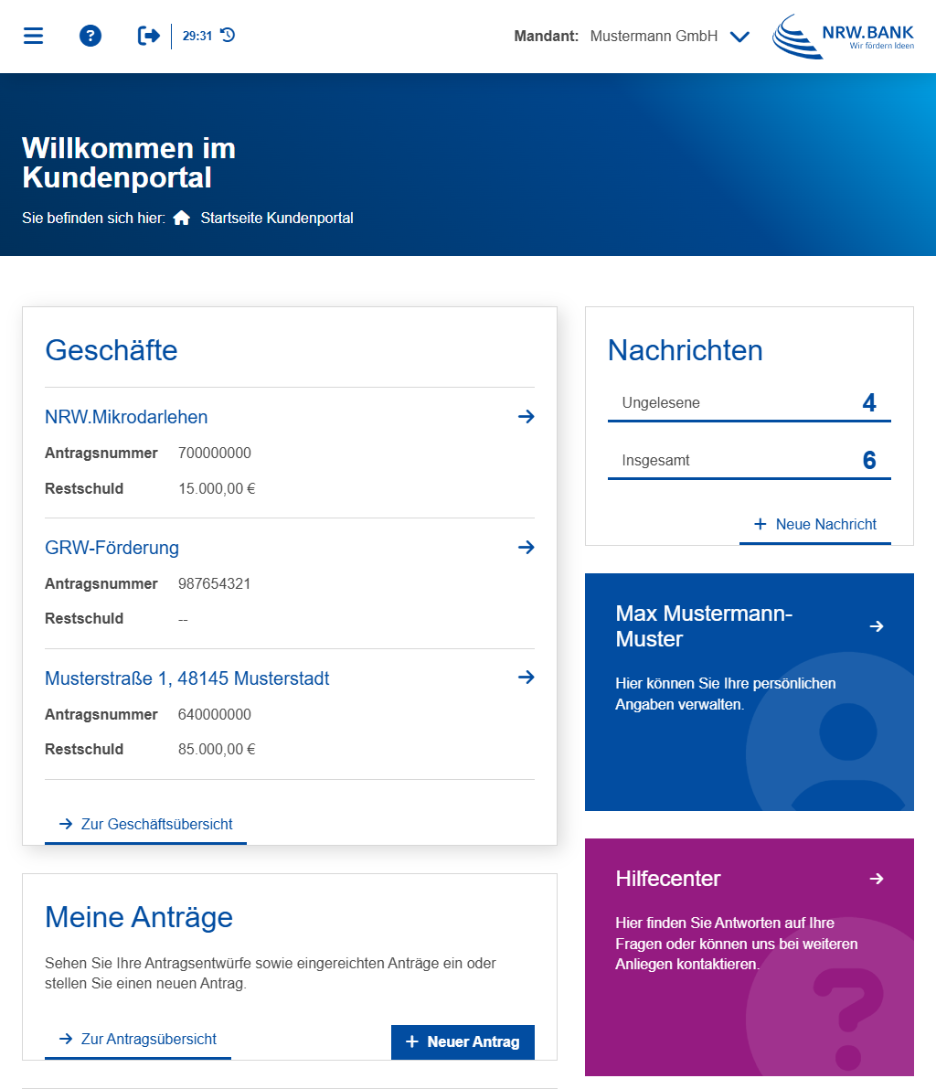Click the Meine Anträge heading
This screenshot has width=936, height=1089.
(139, 917)
